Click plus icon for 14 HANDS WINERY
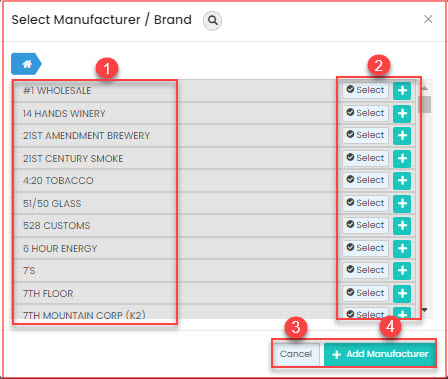This screenshot has width=448, height=379. click(402, 113)
